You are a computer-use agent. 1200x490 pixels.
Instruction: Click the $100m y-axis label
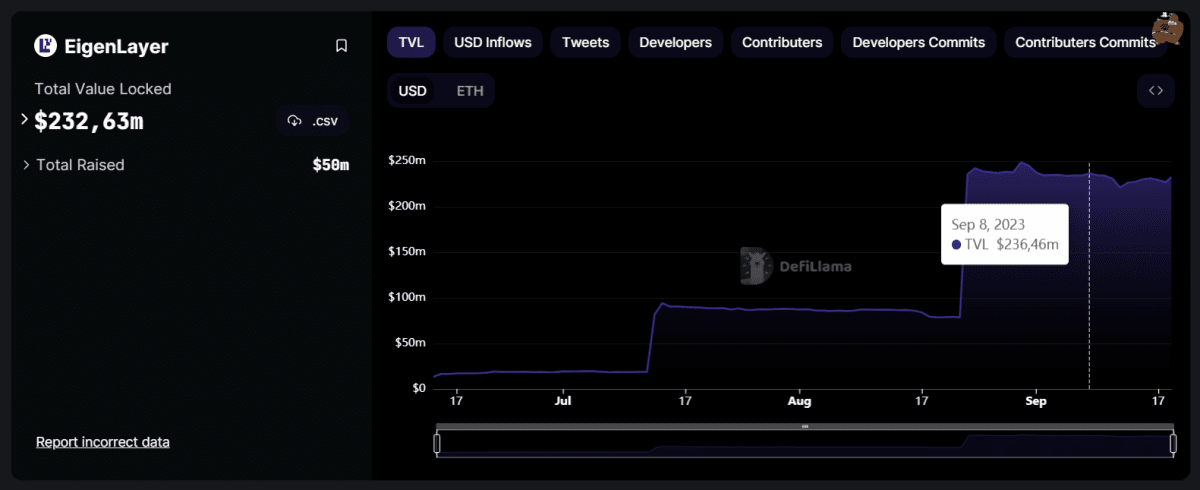pos(407,297)
